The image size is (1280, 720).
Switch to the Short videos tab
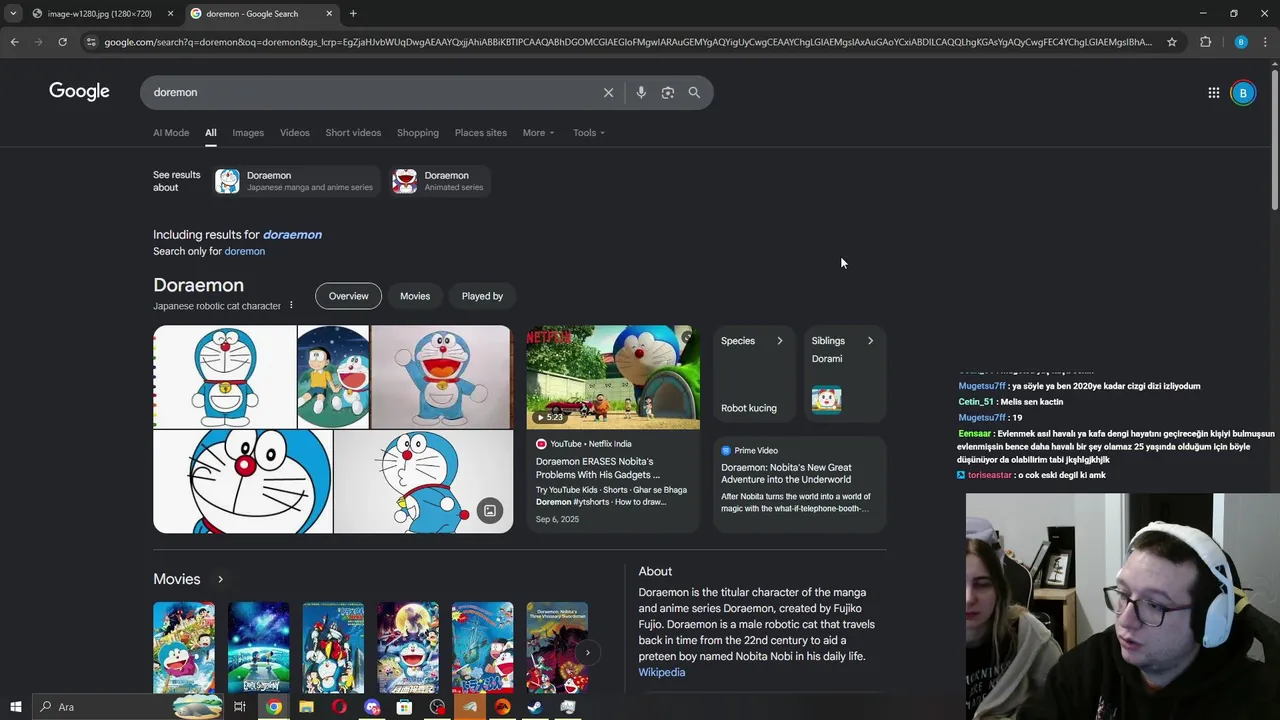click(x=353, y=133)
